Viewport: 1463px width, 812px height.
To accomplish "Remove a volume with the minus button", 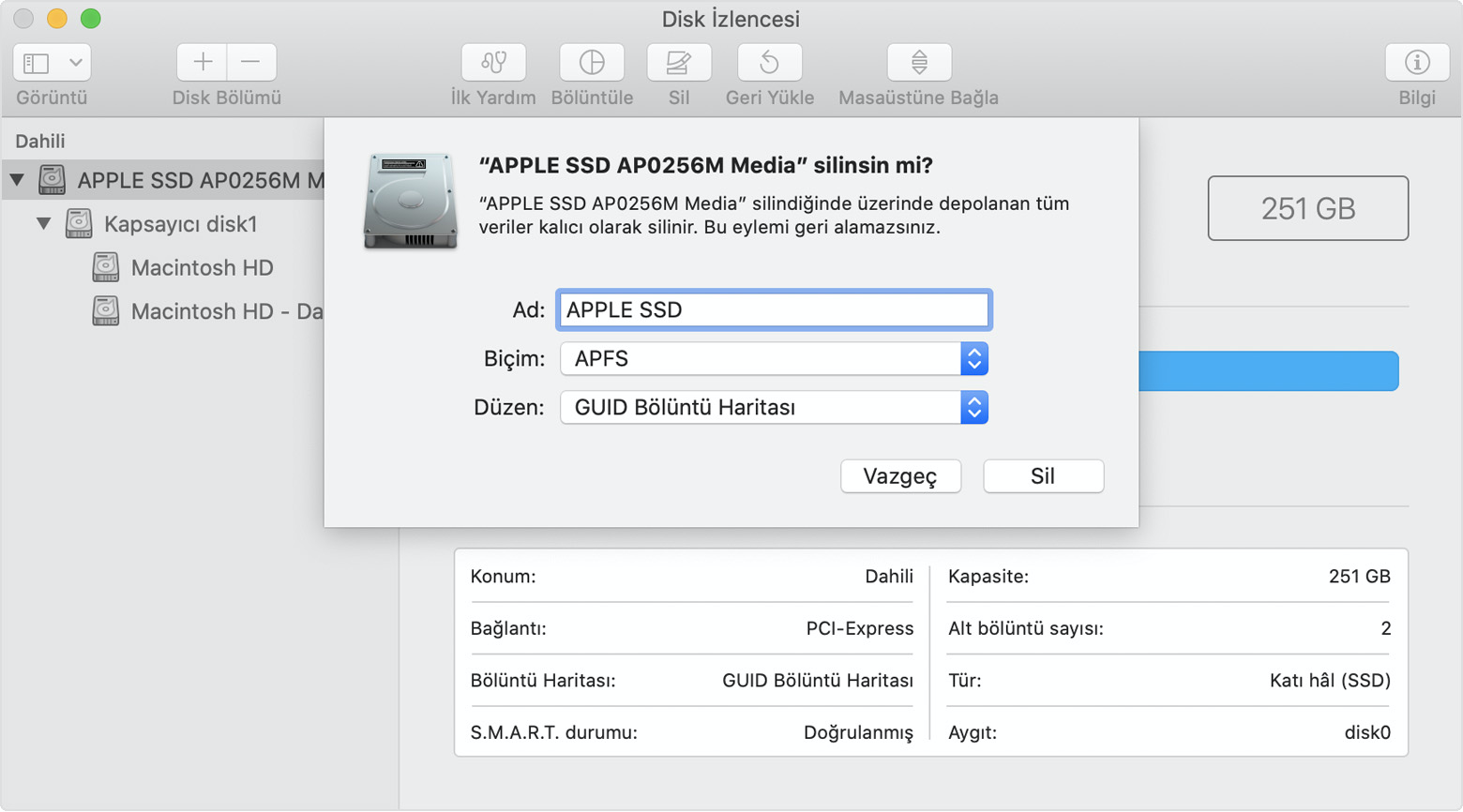I will tap(250, 63).
